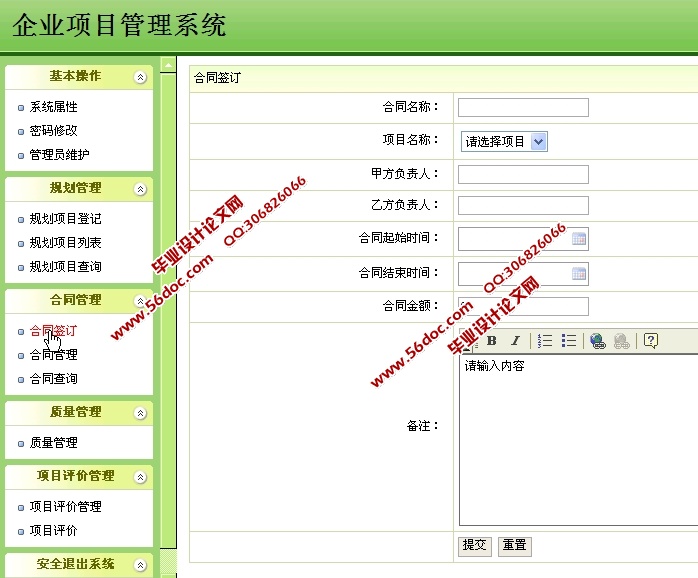
Task: Collapse the 规划管理 panel
Action: click(140, 189)
